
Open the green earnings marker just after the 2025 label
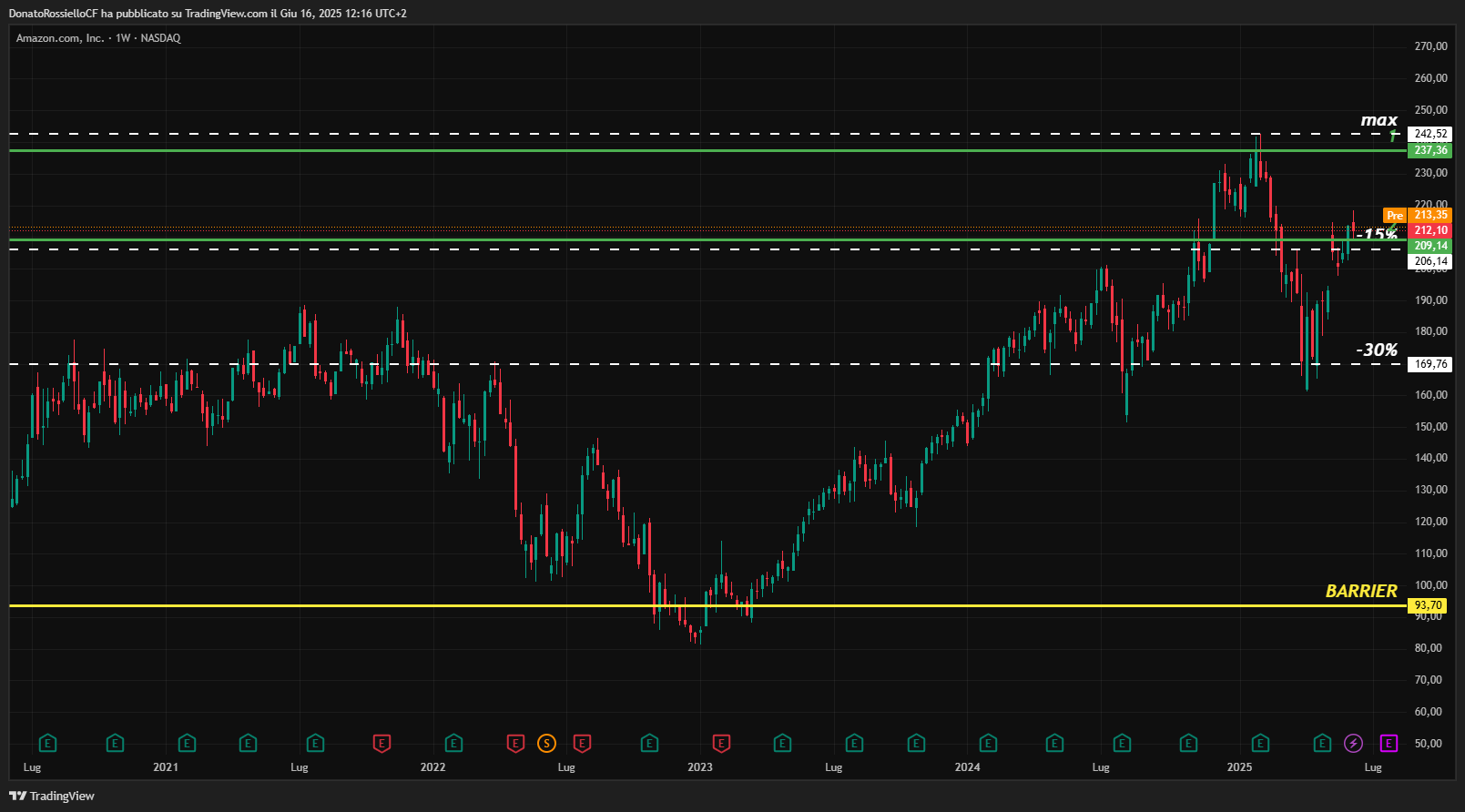click(x=1260, y=744)
